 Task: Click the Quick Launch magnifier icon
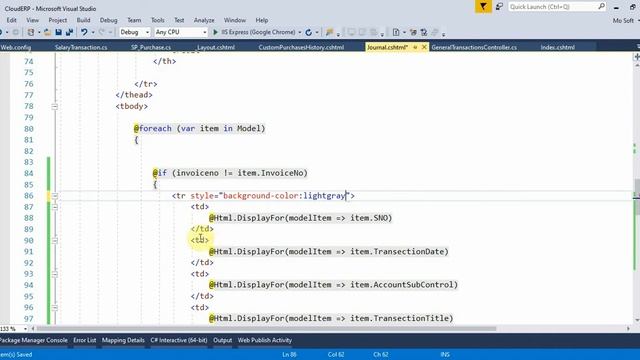602,7
